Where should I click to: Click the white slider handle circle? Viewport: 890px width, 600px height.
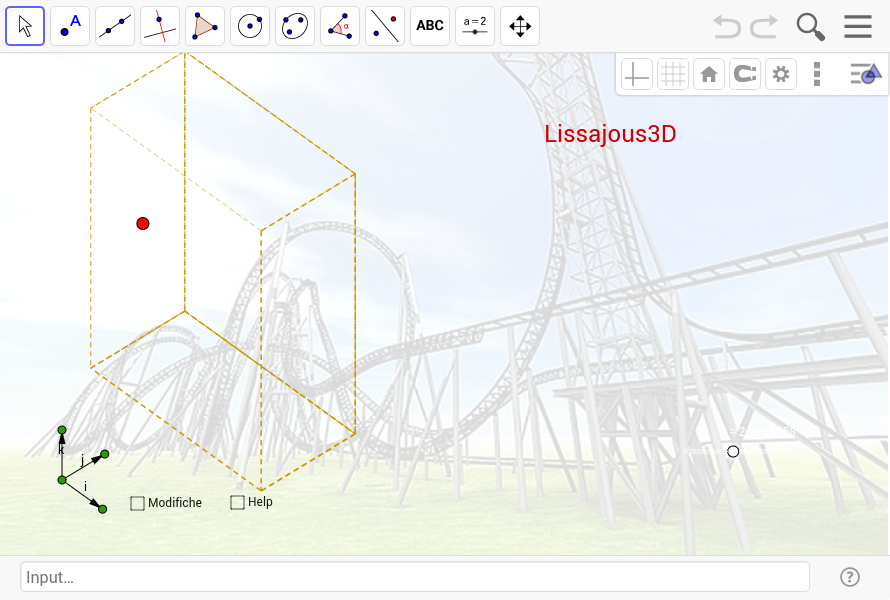click(x=733, y=452)
